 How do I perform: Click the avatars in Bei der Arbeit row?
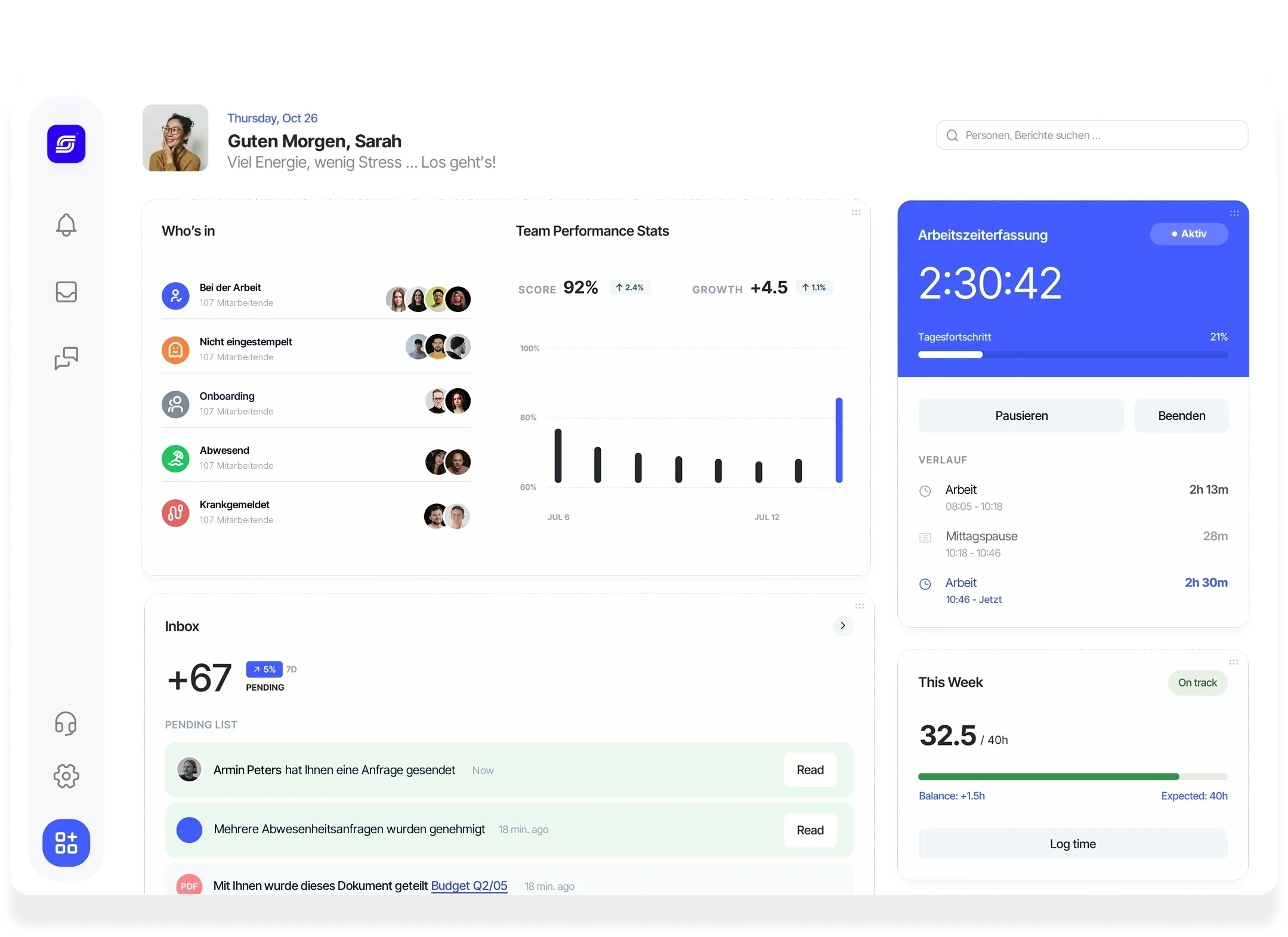[x=428, y=299]
